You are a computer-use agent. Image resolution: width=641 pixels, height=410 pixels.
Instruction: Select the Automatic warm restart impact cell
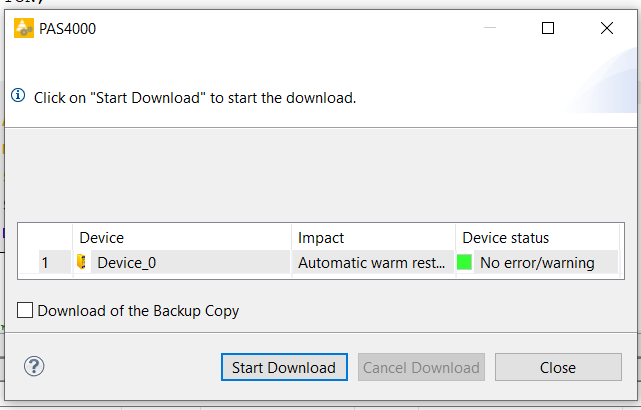[373, 262]
